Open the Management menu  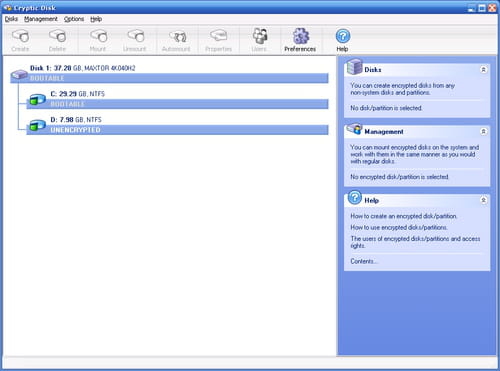(x=41, y=19)
